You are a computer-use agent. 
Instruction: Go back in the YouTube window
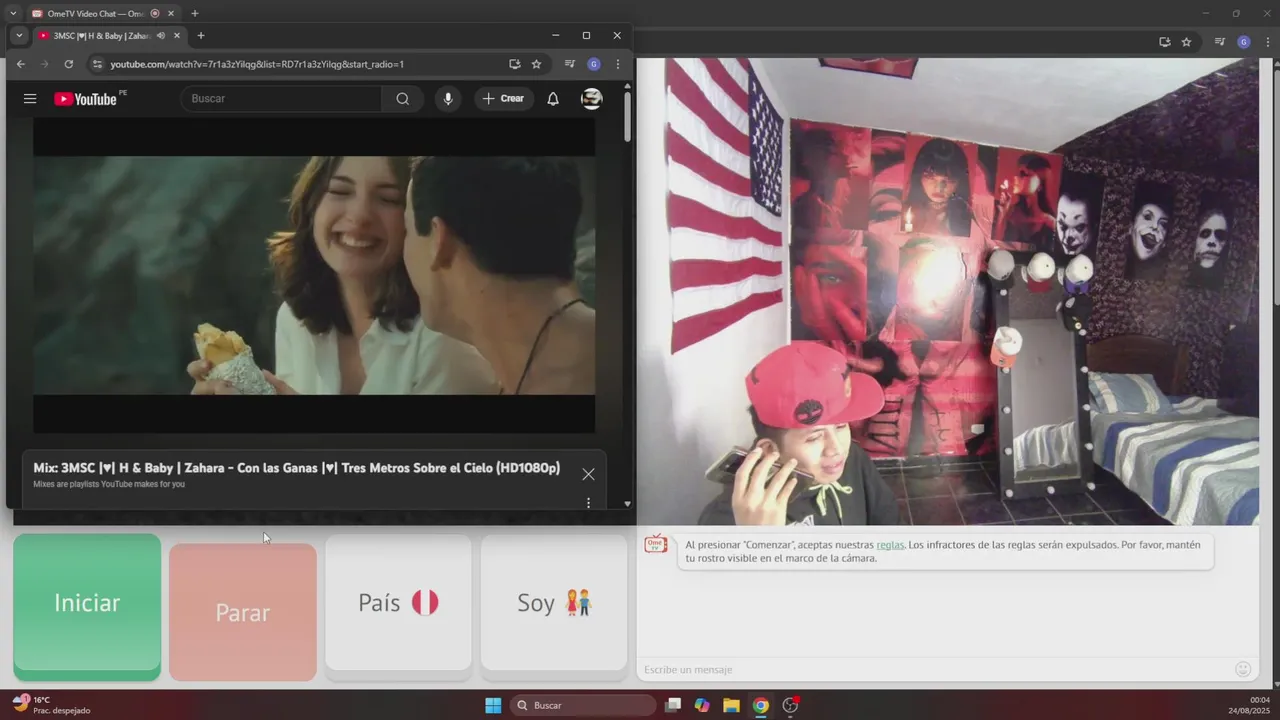point(21,64)
